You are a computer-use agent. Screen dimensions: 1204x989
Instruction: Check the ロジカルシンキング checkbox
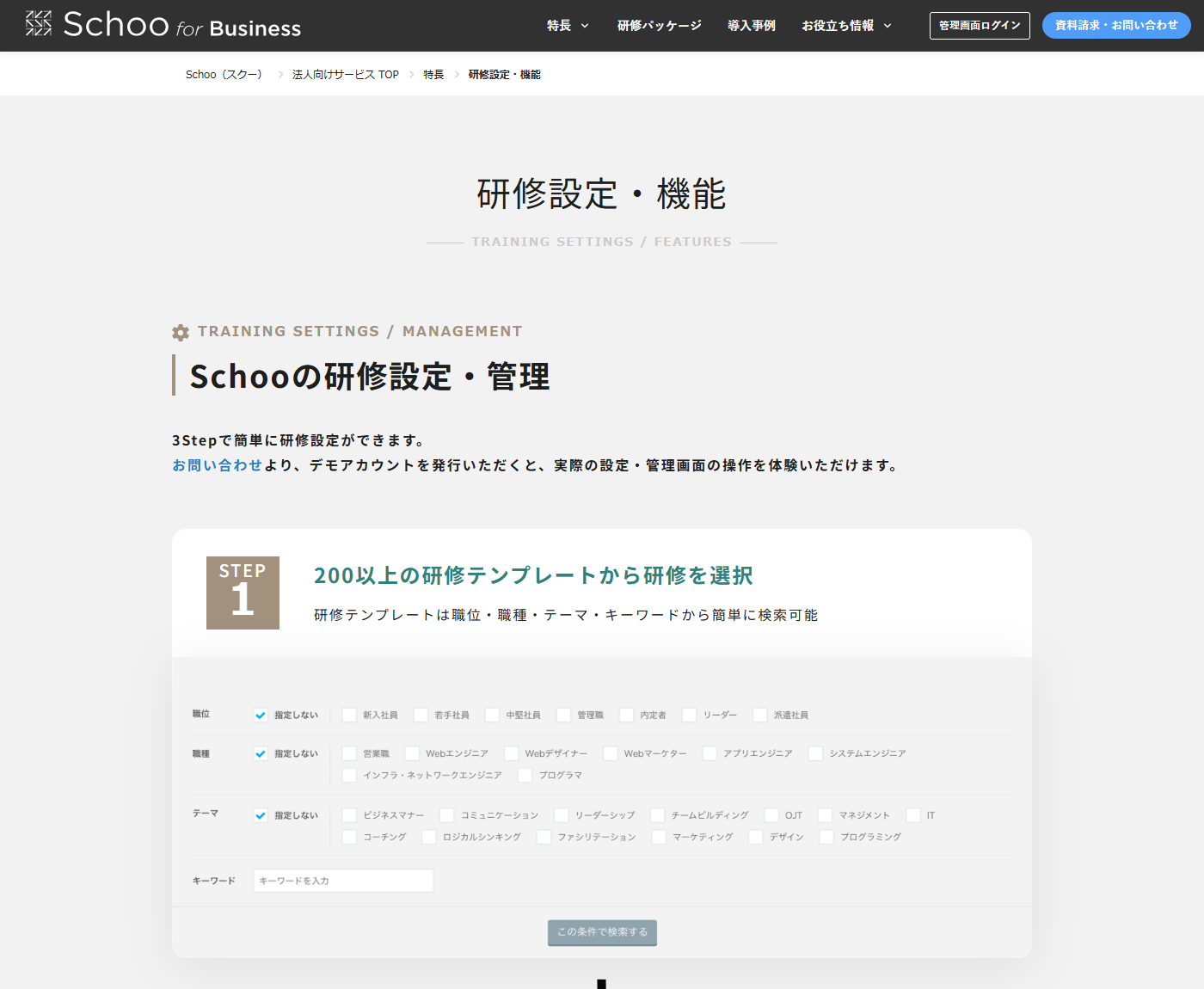tap(428, 837)
